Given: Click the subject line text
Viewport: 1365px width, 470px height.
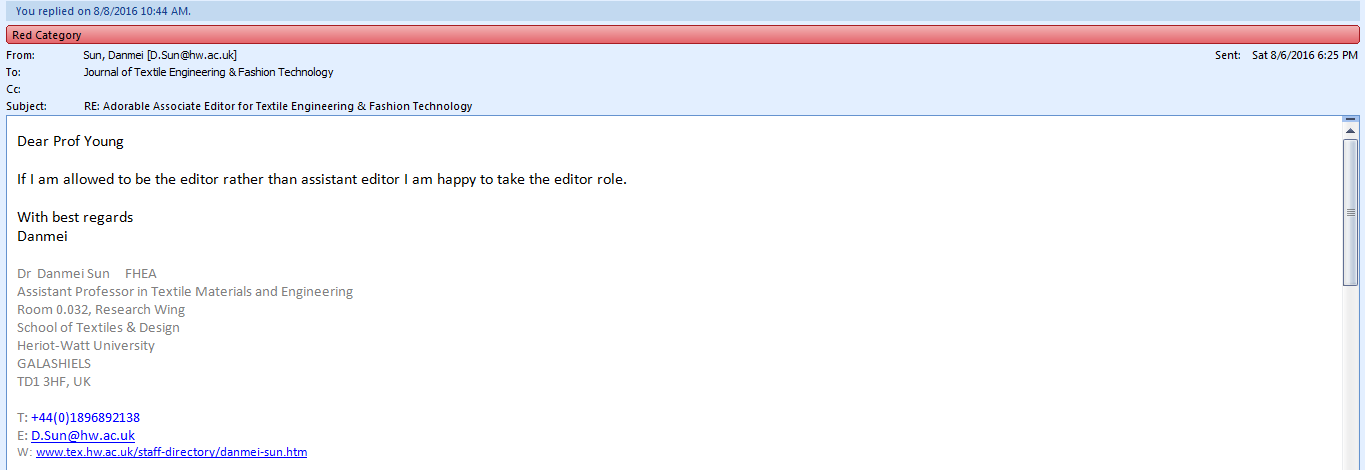Looking at the screenshot, I should click(x=278, y=106).
